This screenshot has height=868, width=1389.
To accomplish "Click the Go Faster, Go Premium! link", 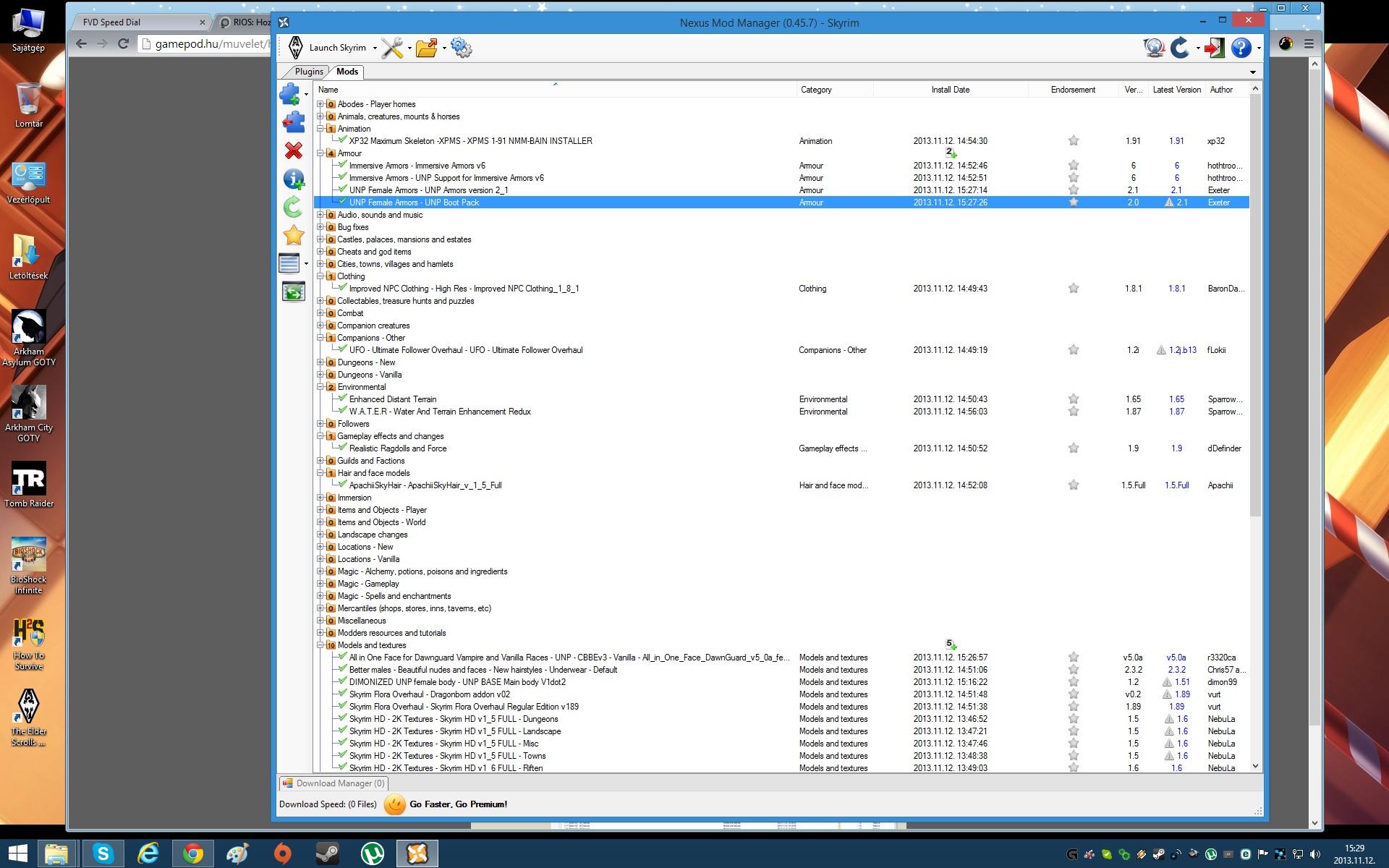I will click(x=458, y=804).
